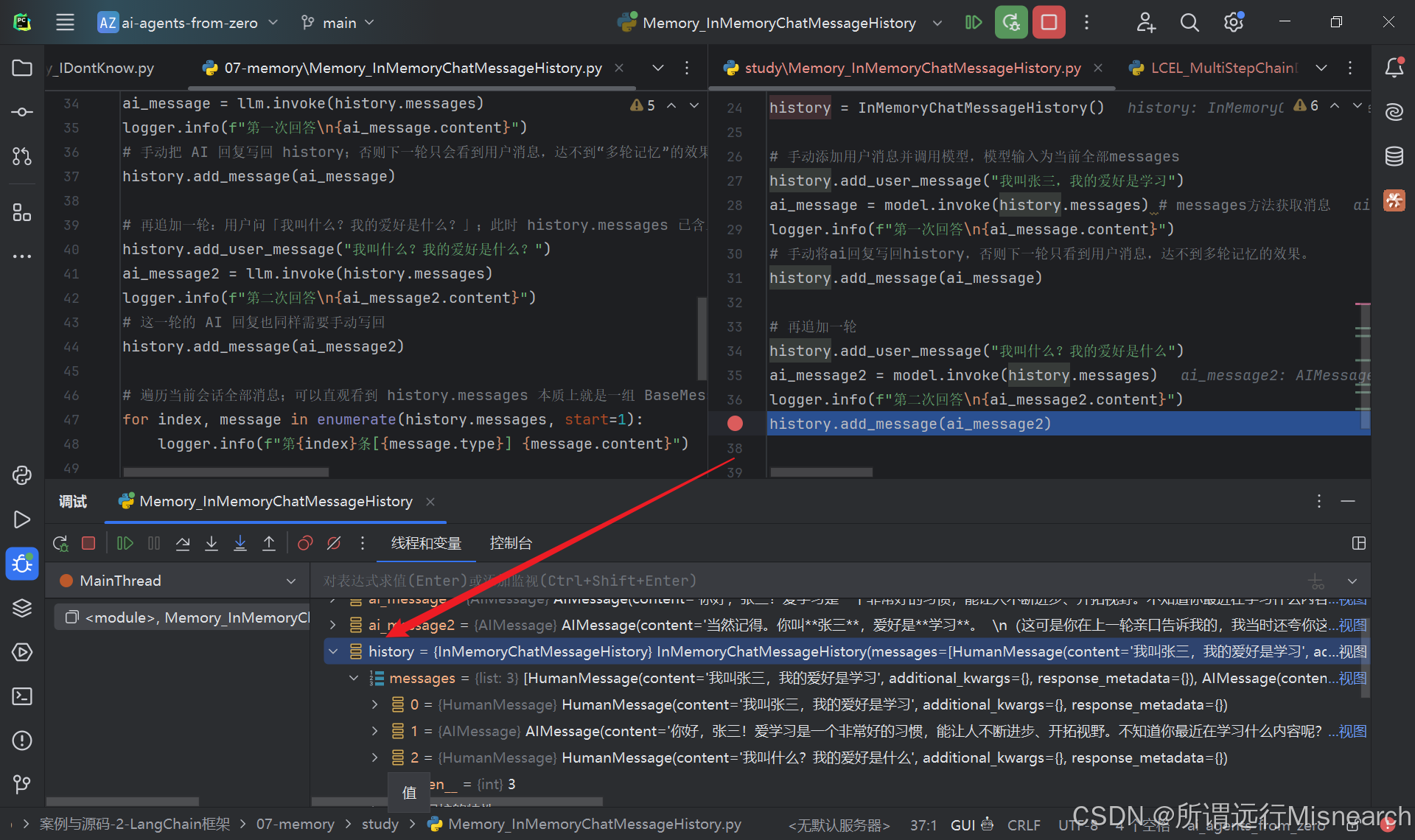Viewport: 1415px width, 840px height.
Task: Open the Commit tool window
Action: (22, 112)
